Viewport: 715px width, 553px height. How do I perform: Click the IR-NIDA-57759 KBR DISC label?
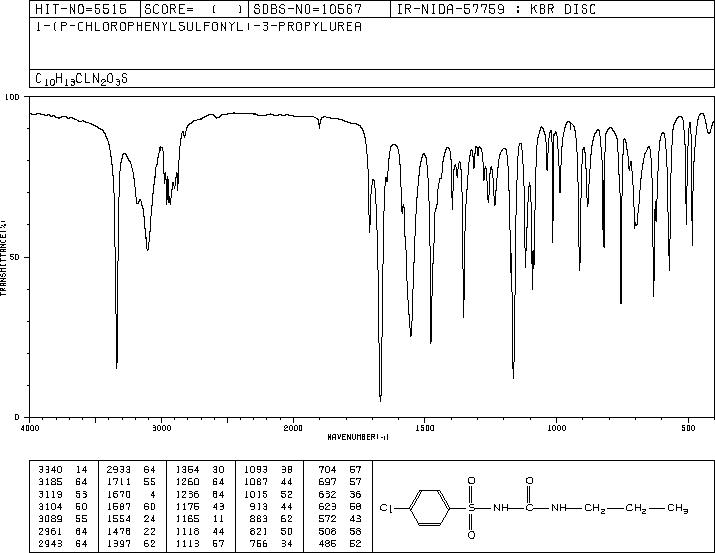496,9
